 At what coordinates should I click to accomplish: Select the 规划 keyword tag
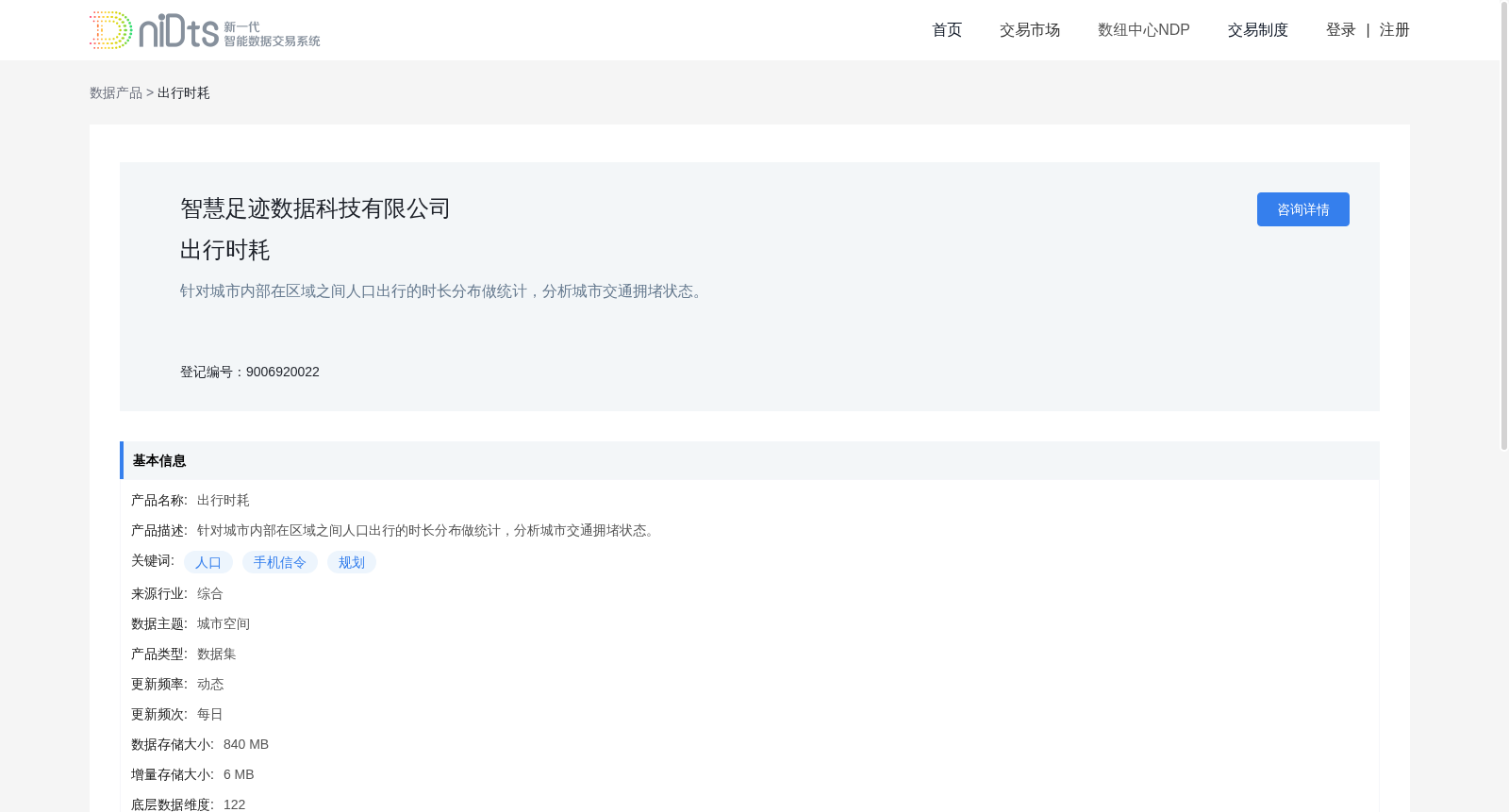pos(352,562)
